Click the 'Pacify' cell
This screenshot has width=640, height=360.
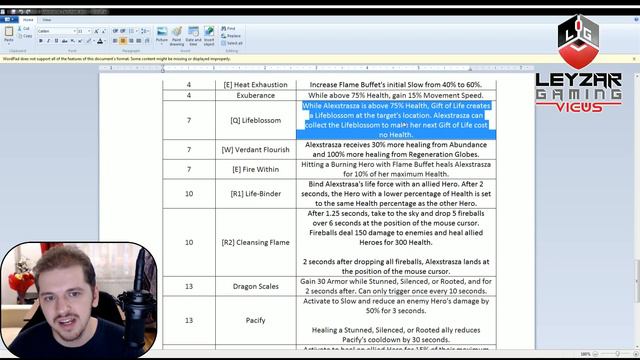click(x=256, y=320)
